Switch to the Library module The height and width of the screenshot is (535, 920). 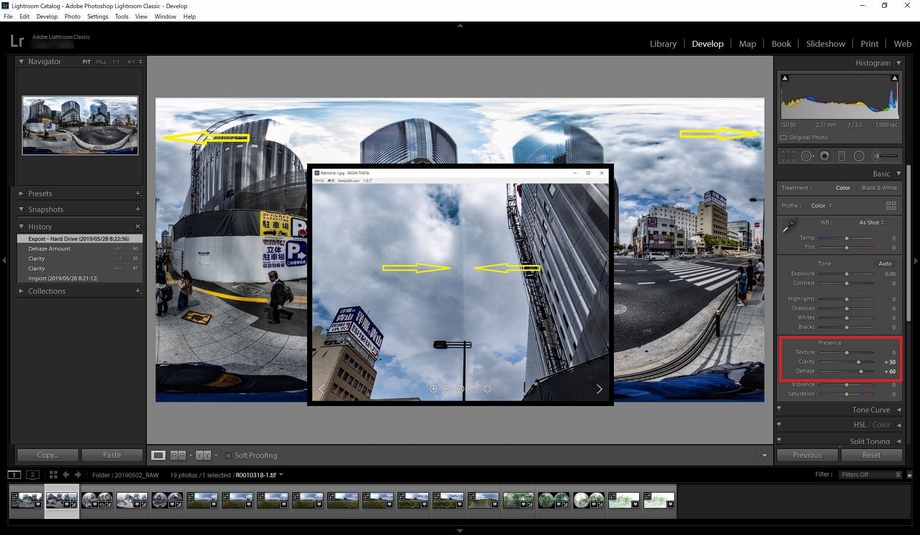click(x=663, y=44)
